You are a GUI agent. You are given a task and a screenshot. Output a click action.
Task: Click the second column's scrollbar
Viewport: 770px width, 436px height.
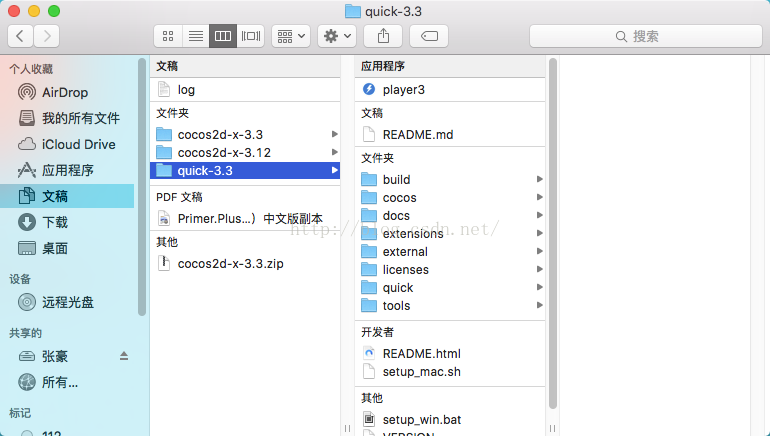[x=552, y=234]
